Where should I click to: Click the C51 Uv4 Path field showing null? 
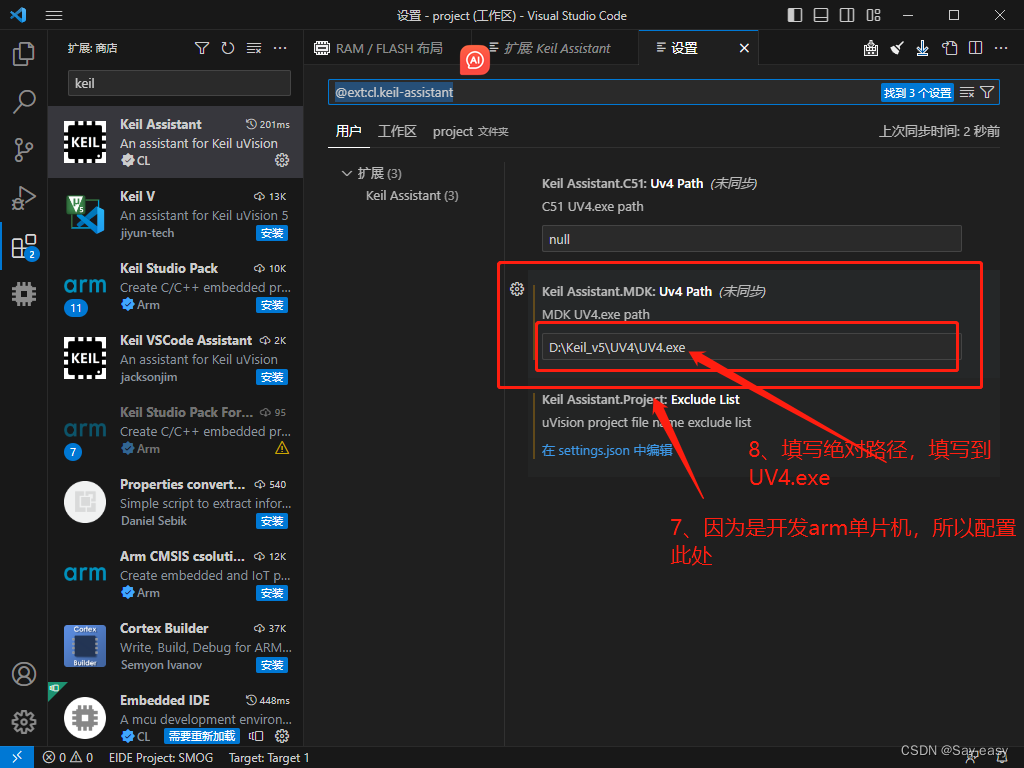click(x=751, y=239)
